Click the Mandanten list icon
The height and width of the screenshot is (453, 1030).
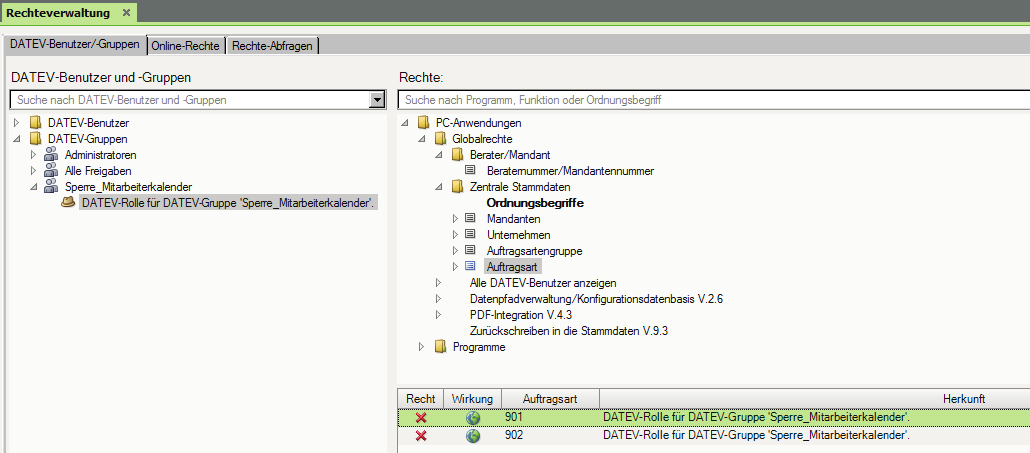(471, 219)
